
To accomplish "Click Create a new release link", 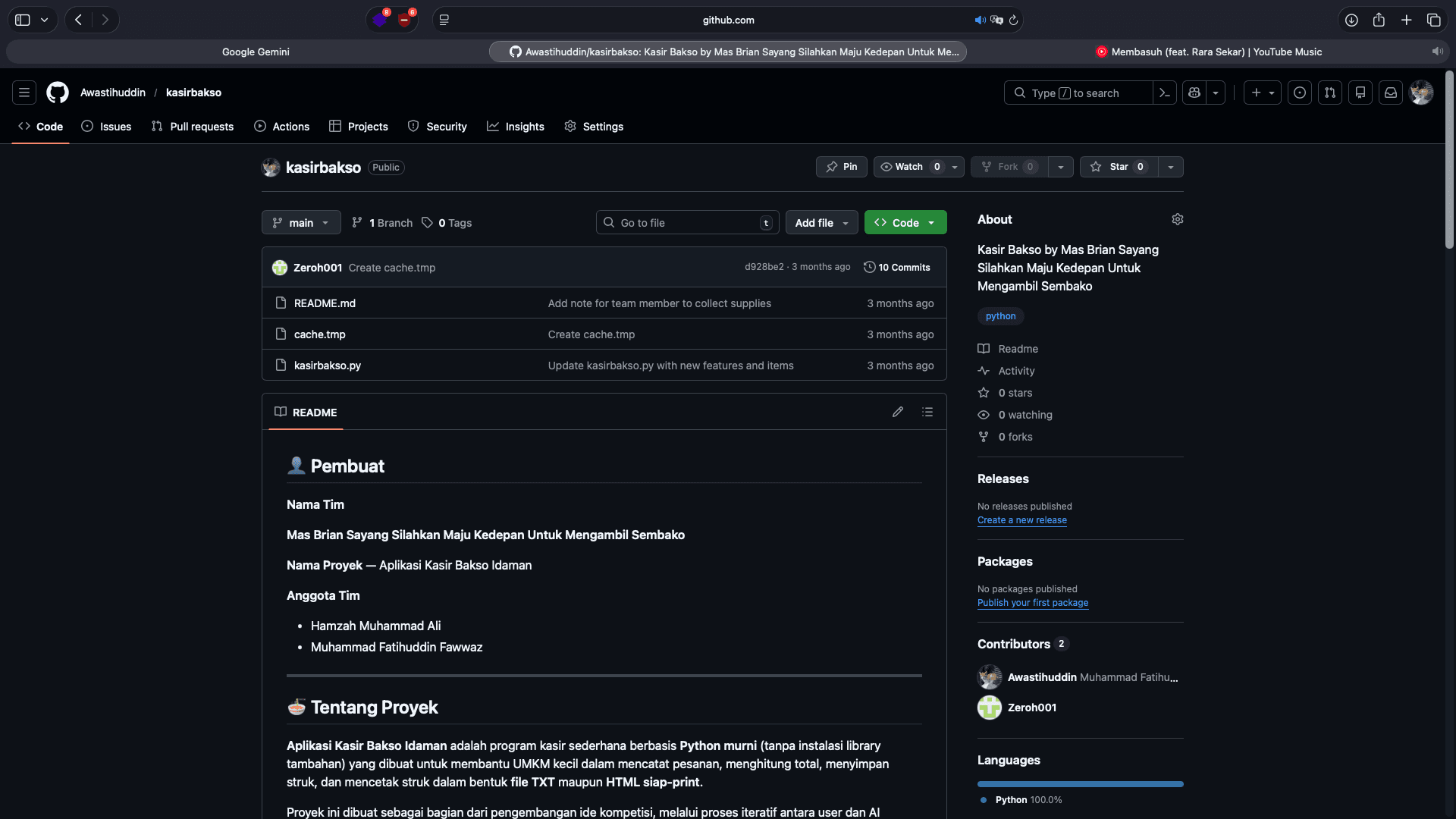I will pyautogui.click(x=1021, y=520).
